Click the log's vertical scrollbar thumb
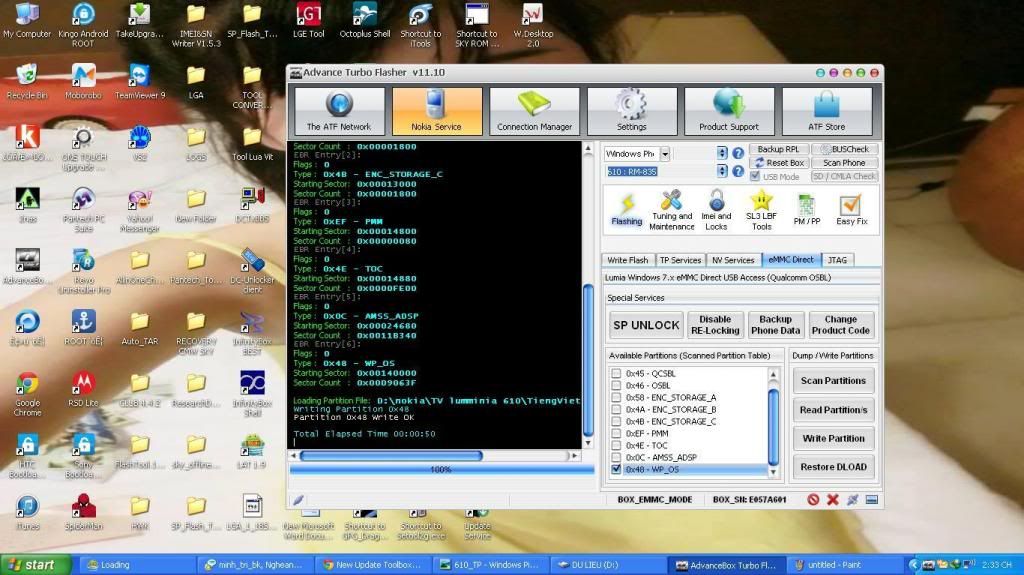Viewport: 1024px width, 575px height. 588,360
